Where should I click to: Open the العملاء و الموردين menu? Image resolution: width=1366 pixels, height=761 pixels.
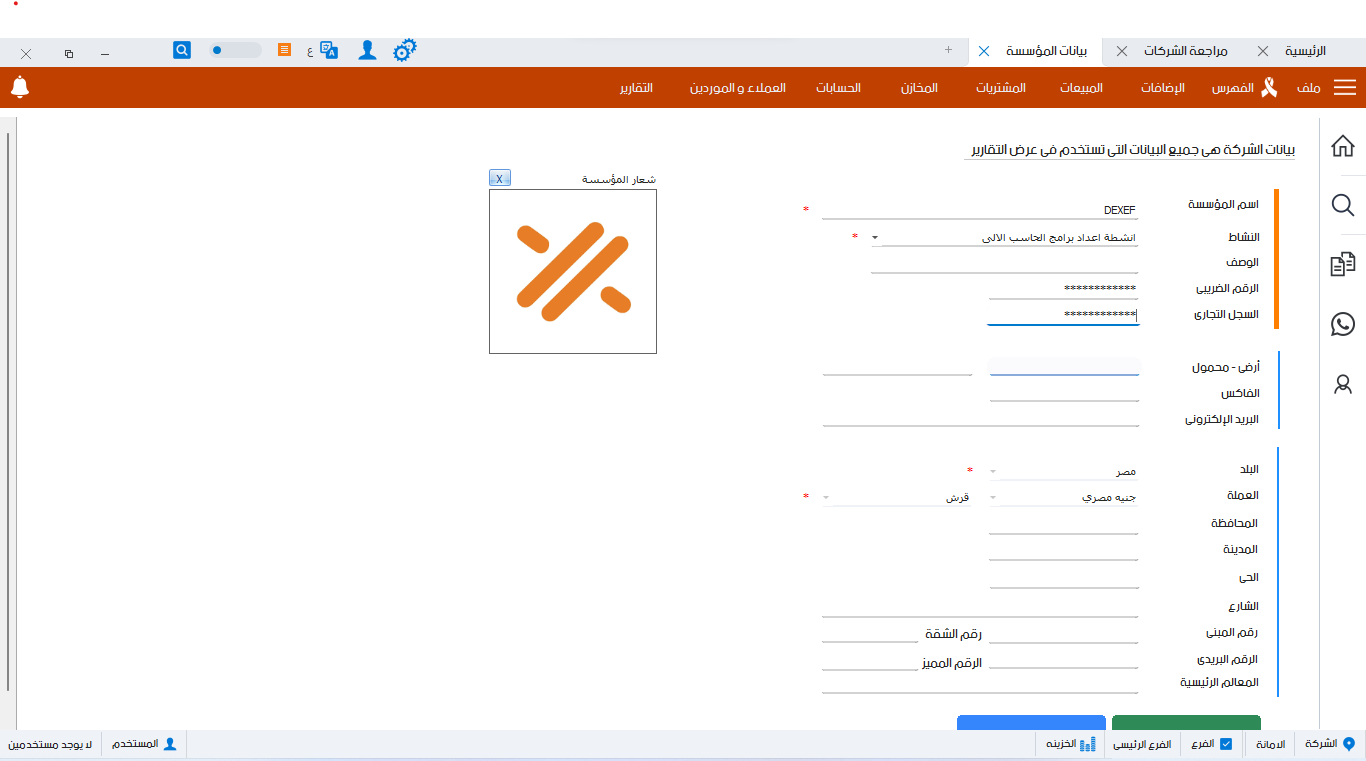tap(737, 88)
